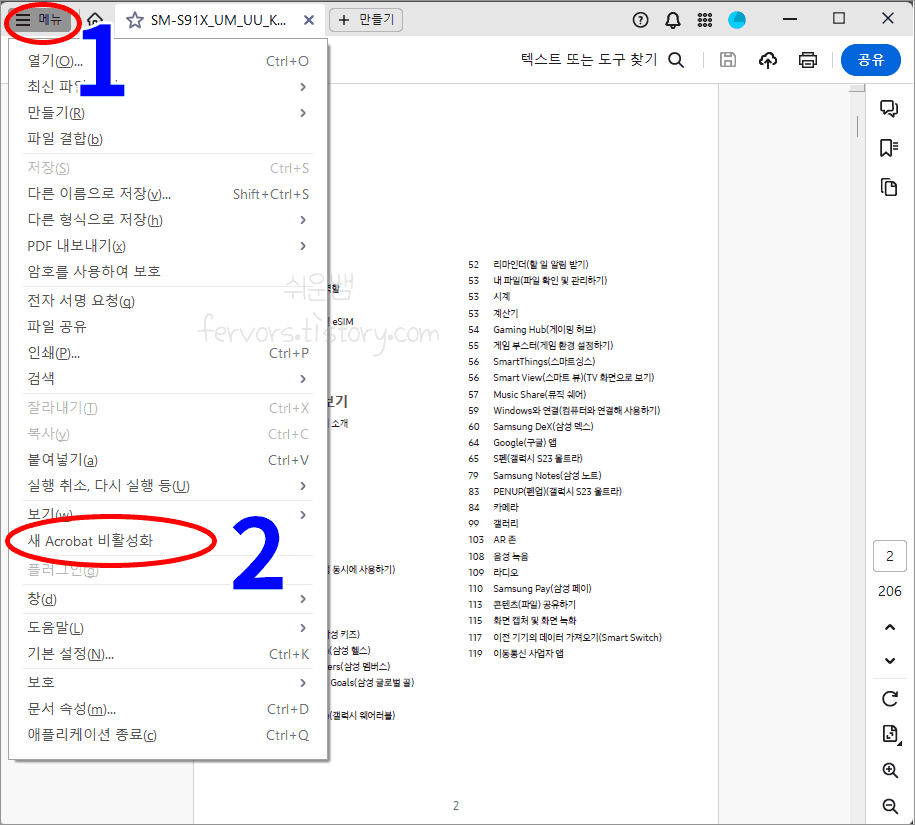
Task: Open the page thumbnails panel
Action: click(889, 187)
